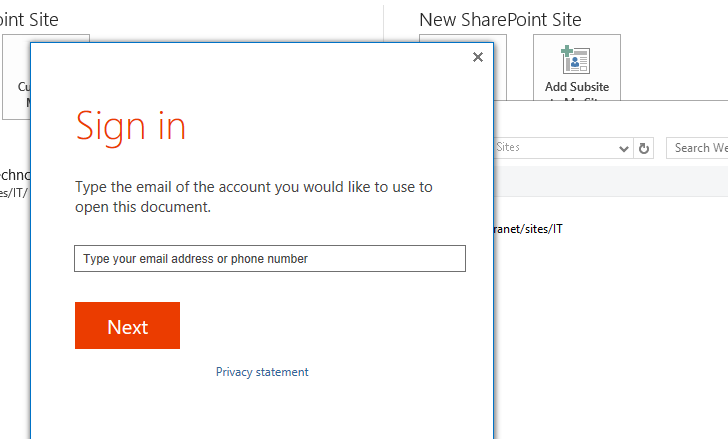Click the truncated 'Point Site' heading at top-left
Viewport: 728px width, 439px height.
[30, 19]
